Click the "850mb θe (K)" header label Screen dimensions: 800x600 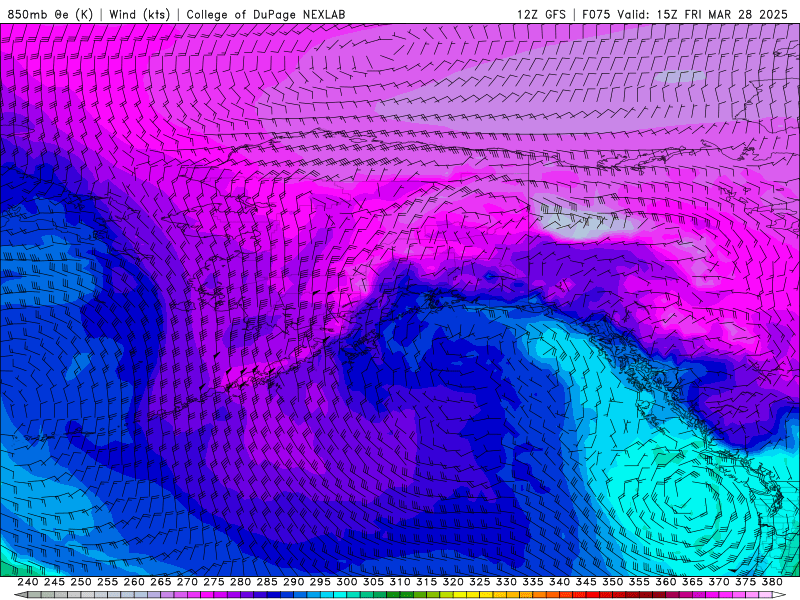coord(50,15)
